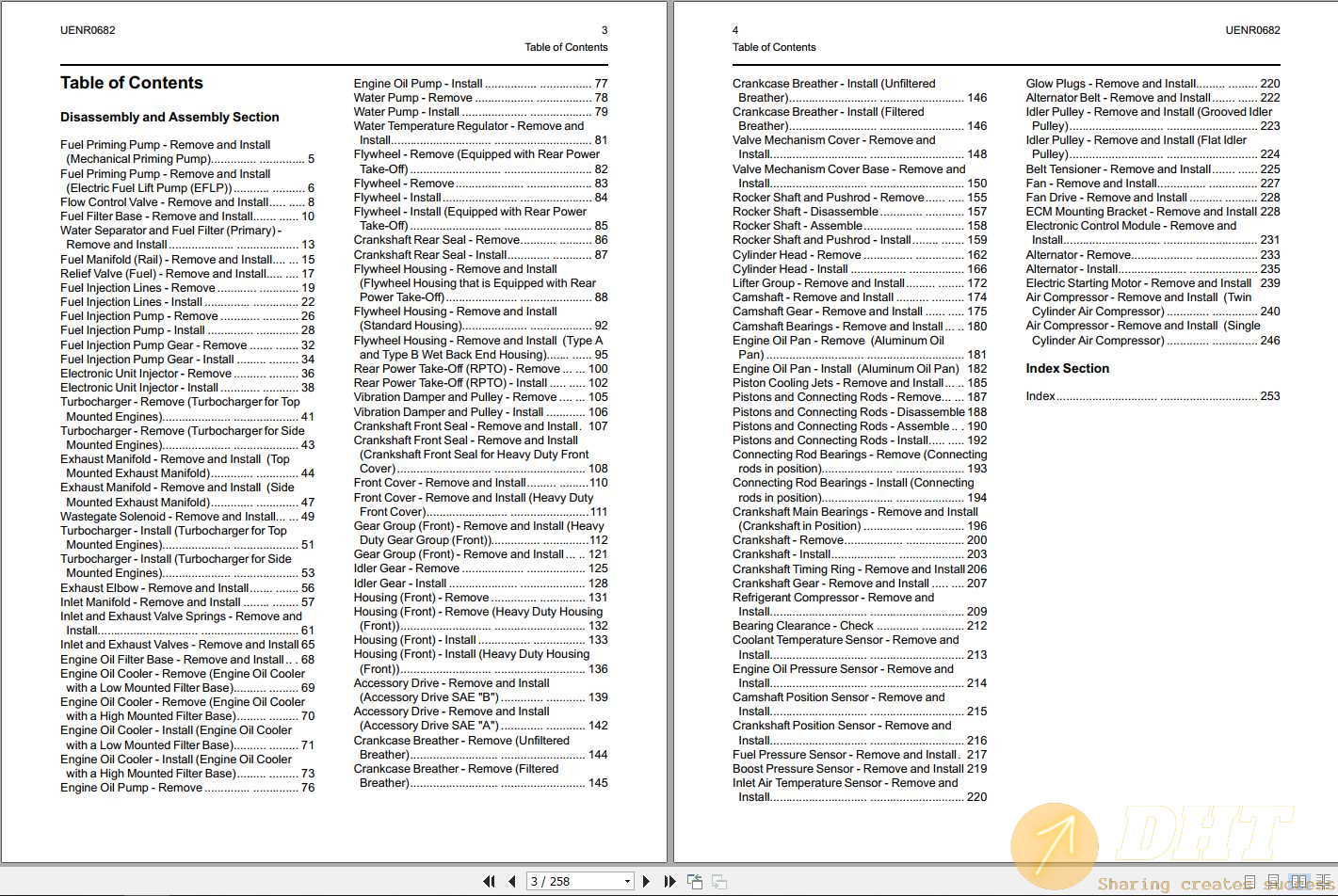
Task: Click 'Electronic Unit Injector - Remove' entry
Action: tap(187, 373)
